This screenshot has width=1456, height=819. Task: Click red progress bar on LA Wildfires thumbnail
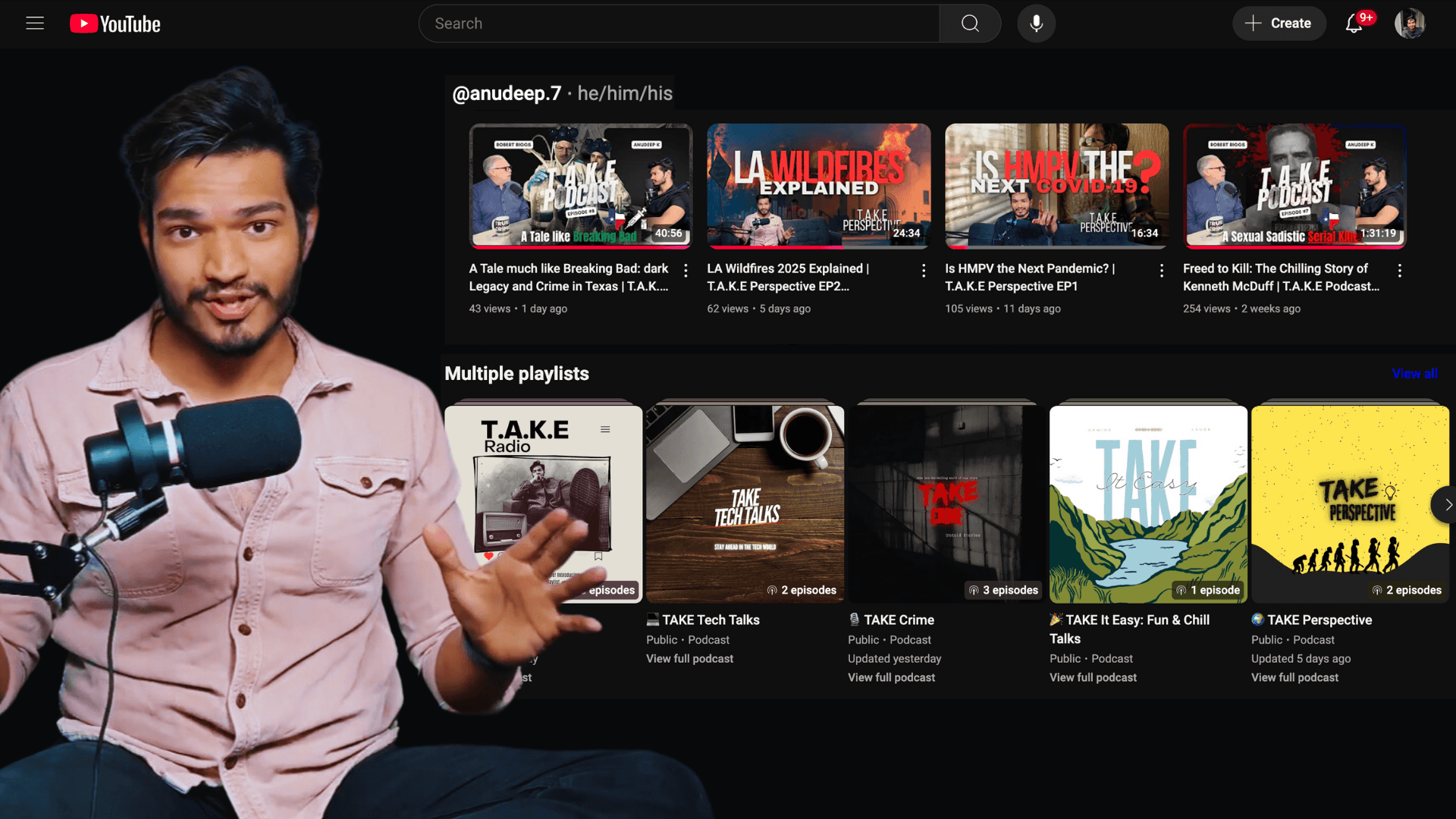775,247
